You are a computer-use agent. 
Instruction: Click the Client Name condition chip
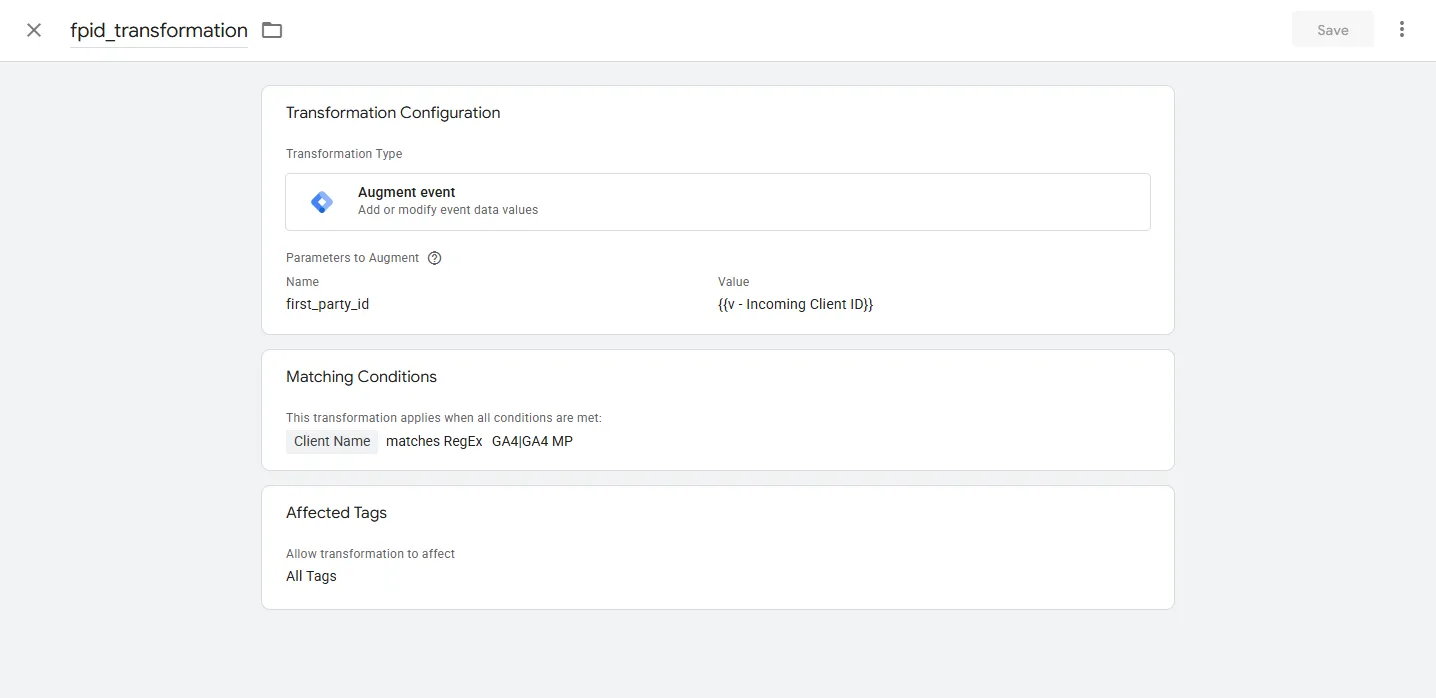click(332, 441)
